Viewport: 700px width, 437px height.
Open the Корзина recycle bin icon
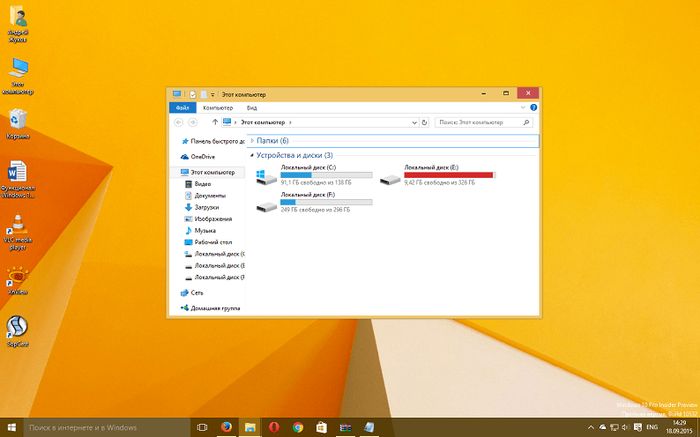click(17, 120)
